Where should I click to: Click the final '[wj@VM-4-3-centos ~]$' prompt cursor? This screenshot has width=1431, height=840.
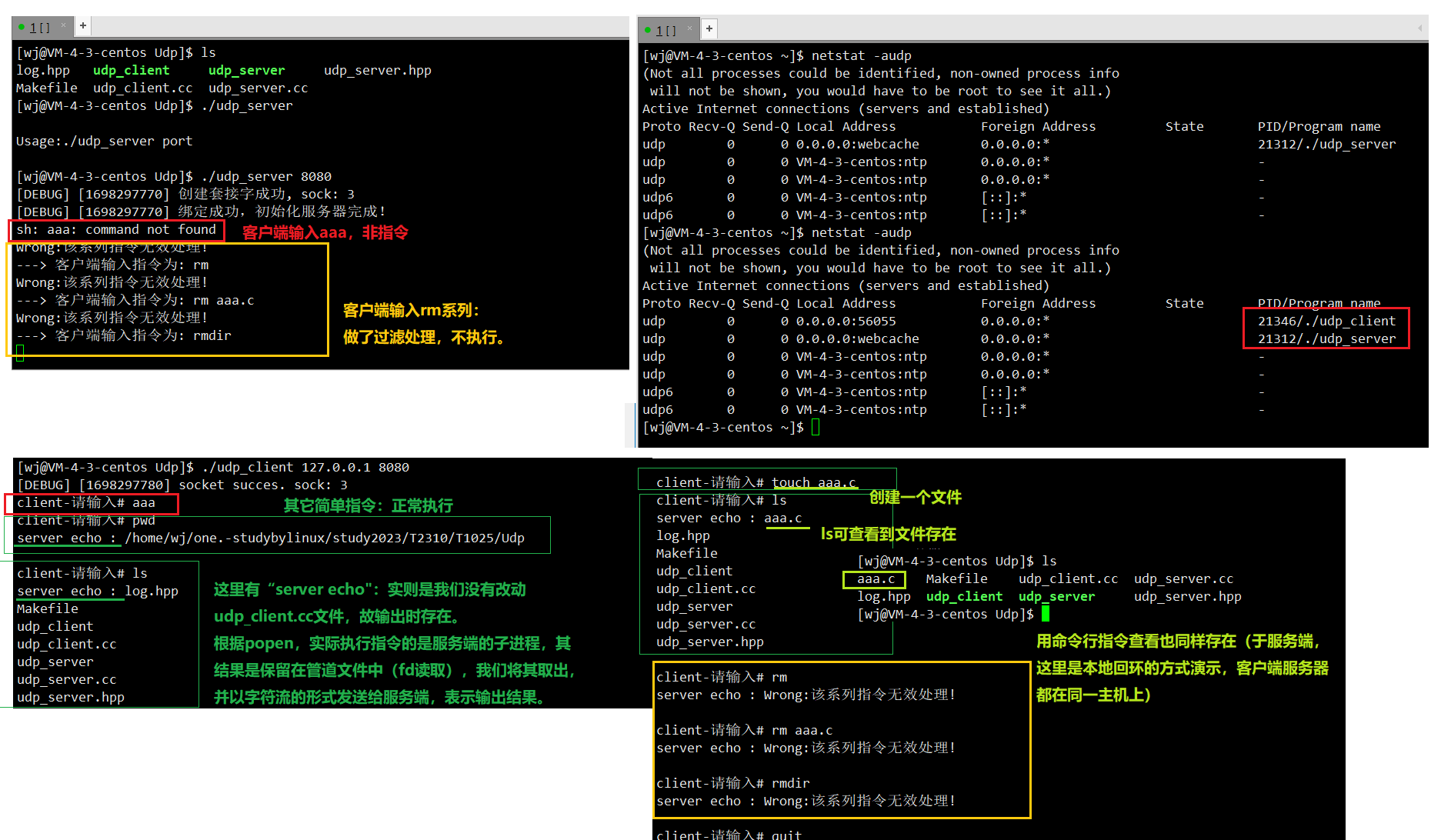816,427
